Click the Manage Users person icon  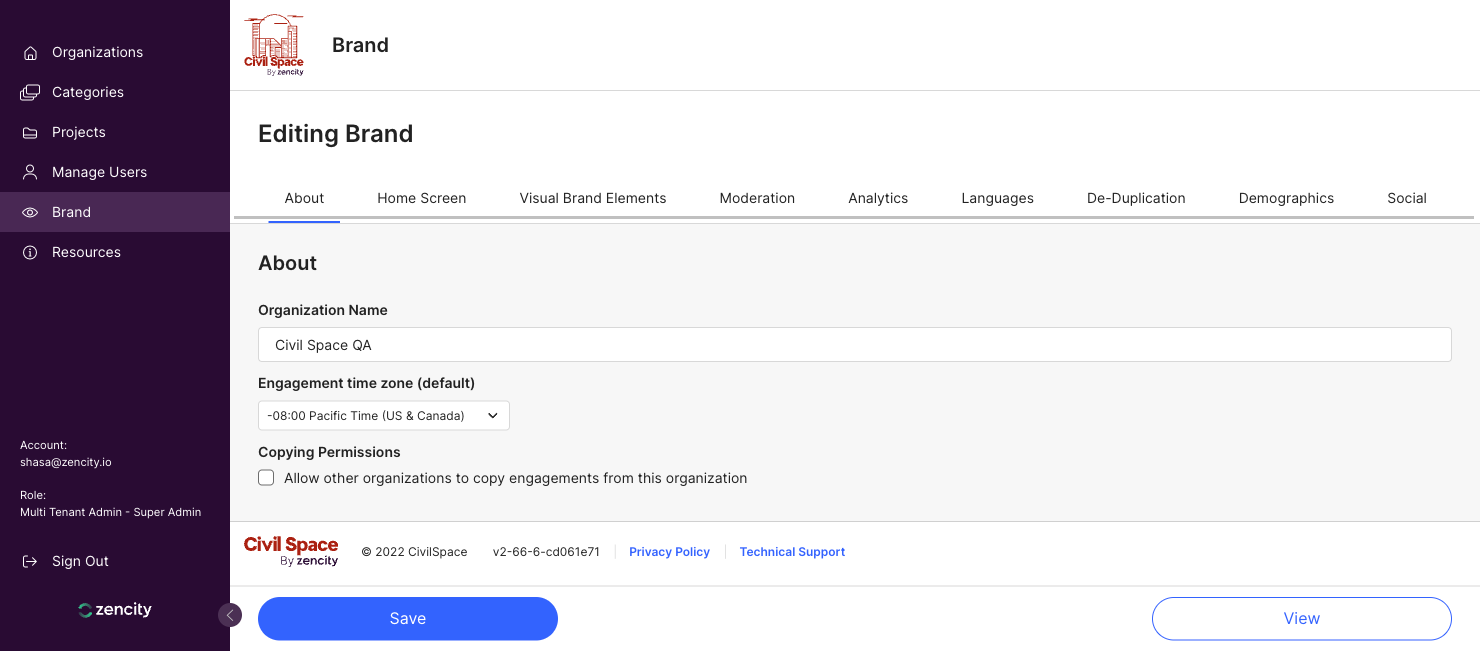pos(30,172)
